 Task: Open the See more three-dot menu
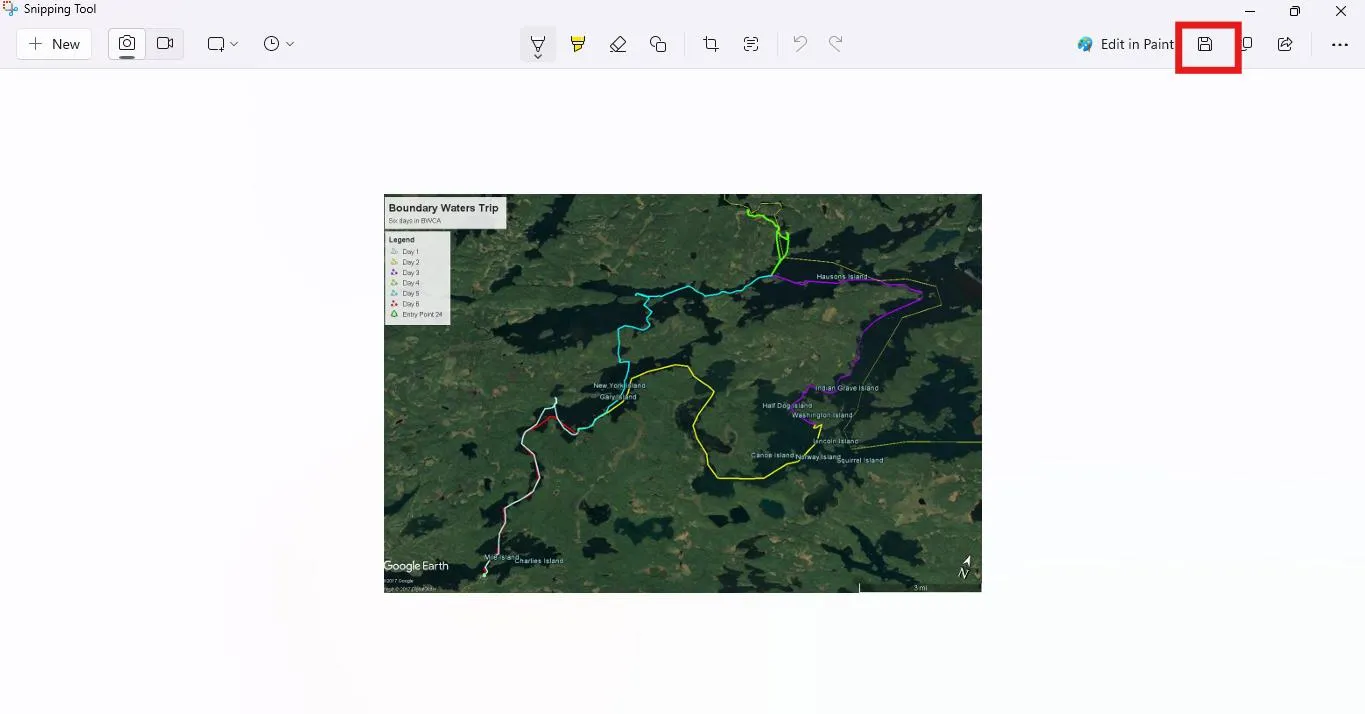1339,44
